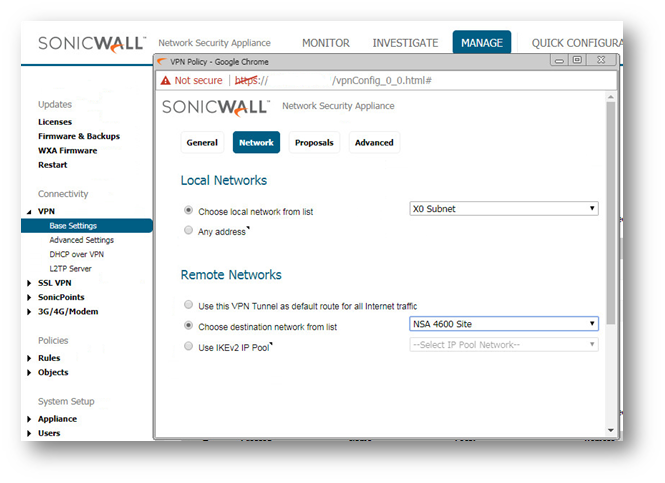Open the Select IP Pool Network dropdown

[x=504, y=345]
